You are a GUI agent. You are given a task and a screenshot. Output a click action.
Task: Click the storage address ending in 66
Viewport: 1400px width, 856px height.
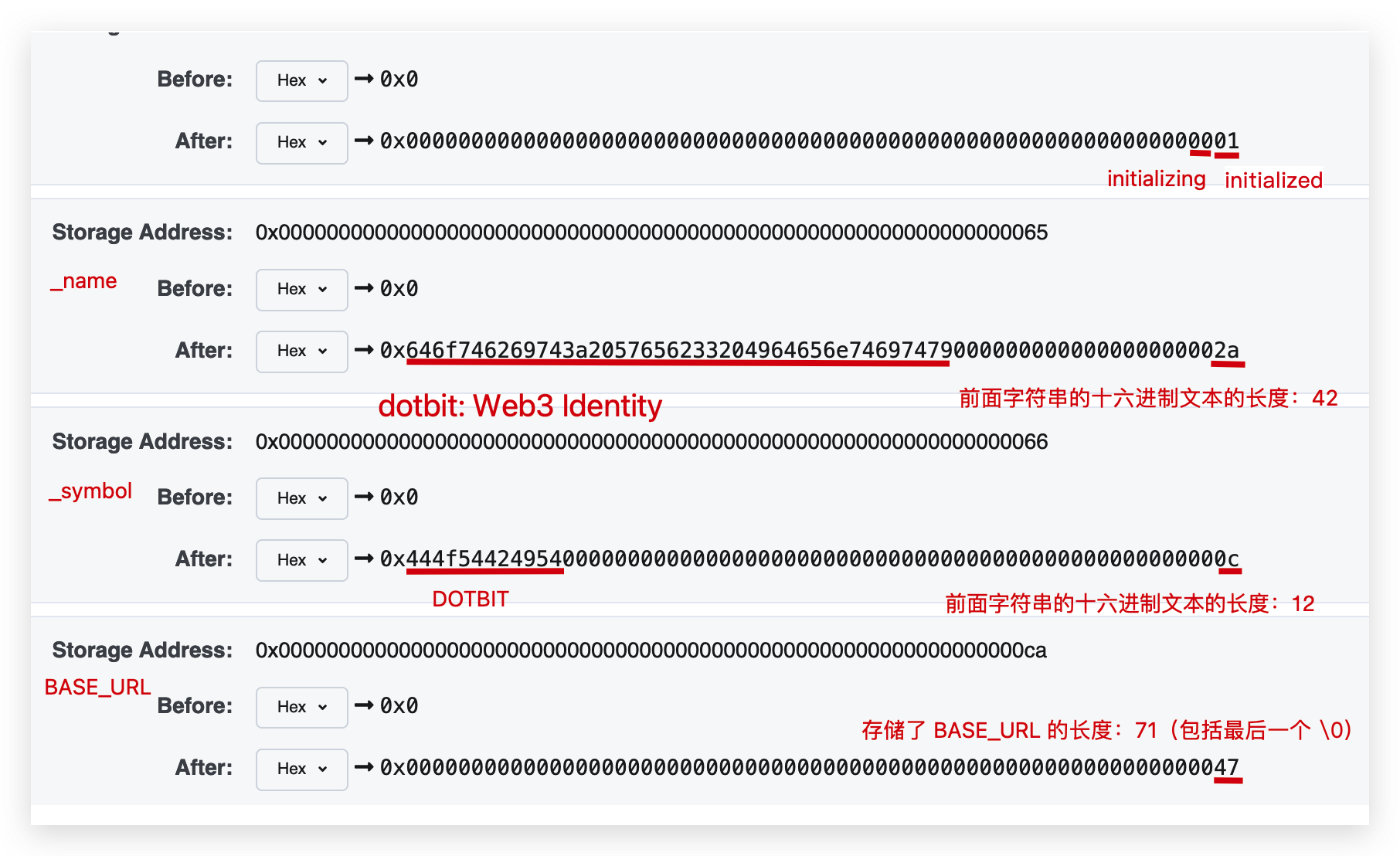(651, 442)
